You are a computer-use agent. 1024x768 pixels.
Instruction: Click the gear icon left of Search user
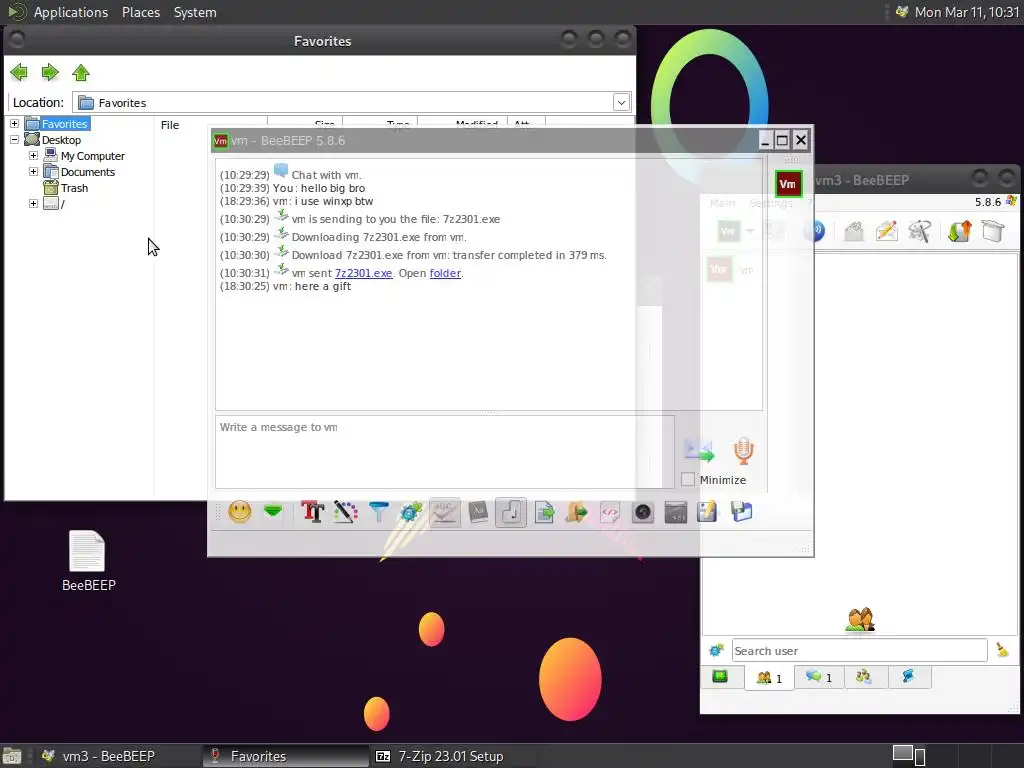click(x=716, y=650)
